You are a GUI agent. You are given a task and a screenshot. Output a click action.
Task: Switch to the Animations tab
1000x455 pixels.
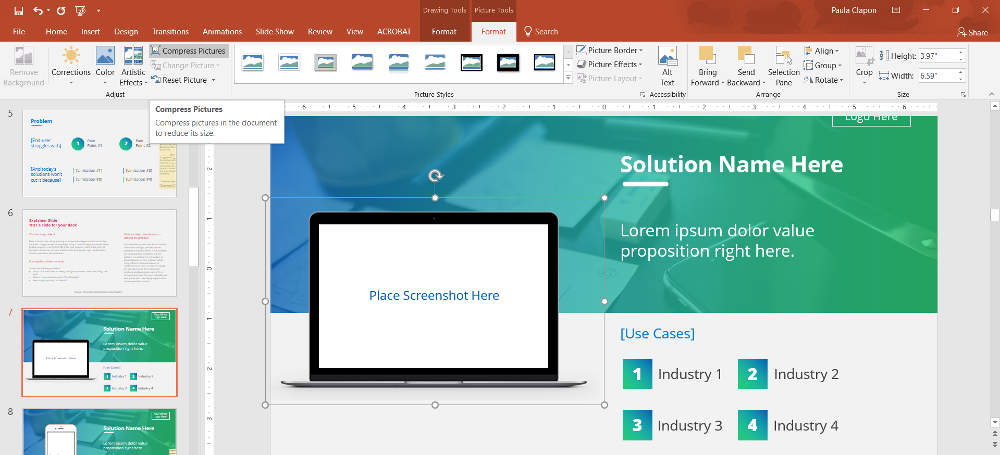pyautogui.click(x=222, y=31)
